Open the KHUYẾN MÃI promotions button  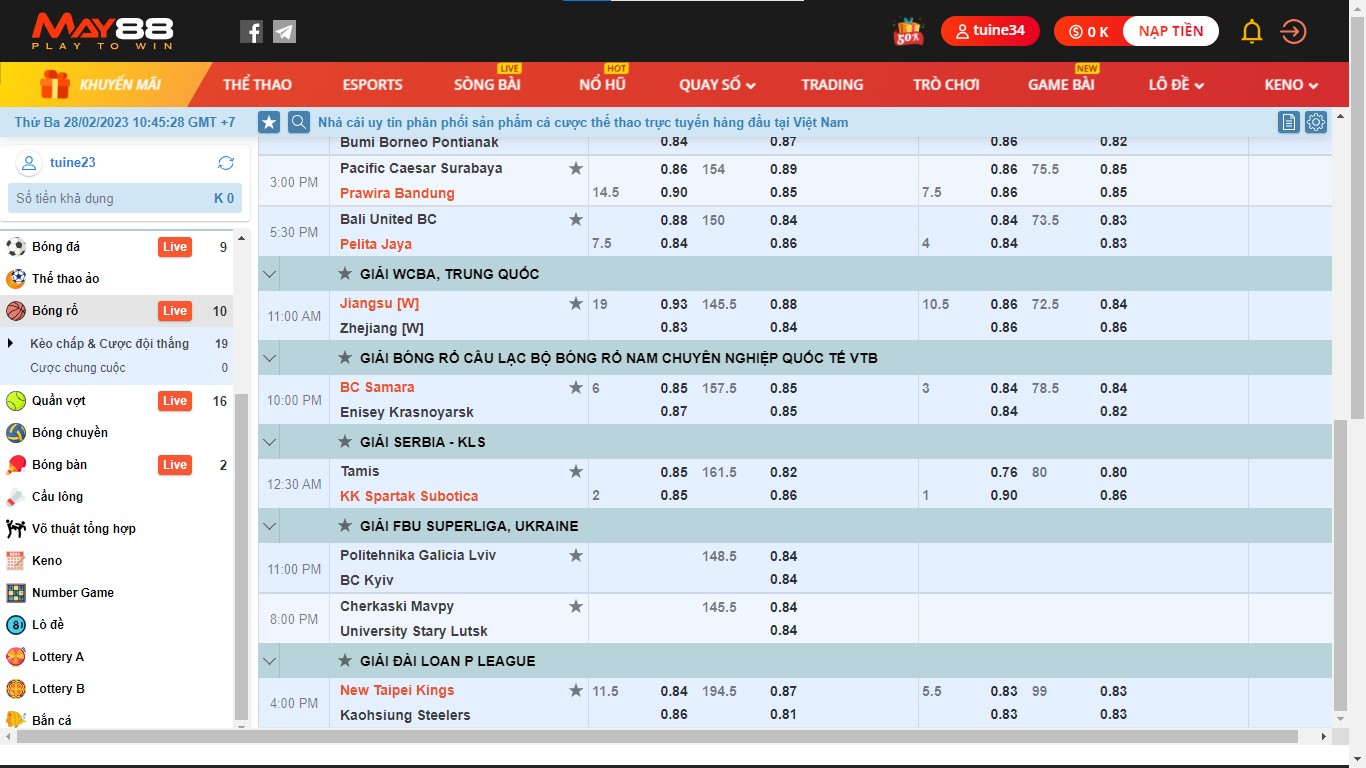[105, 85]
